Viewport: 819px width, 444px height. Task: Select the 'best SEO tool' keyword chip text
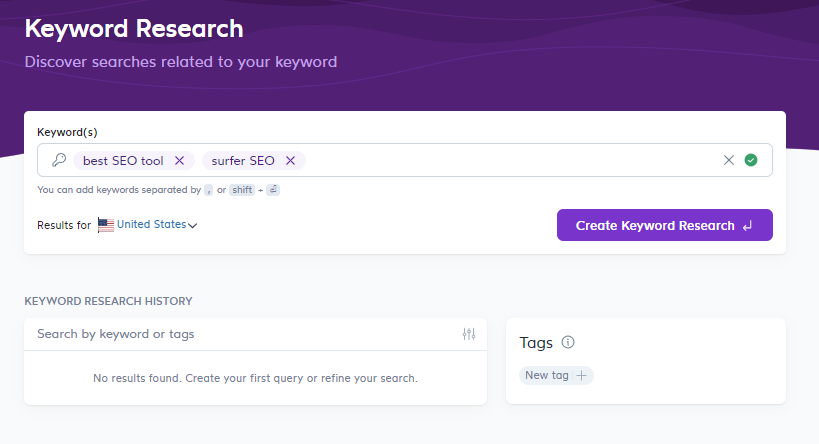(x=123, y=161)
